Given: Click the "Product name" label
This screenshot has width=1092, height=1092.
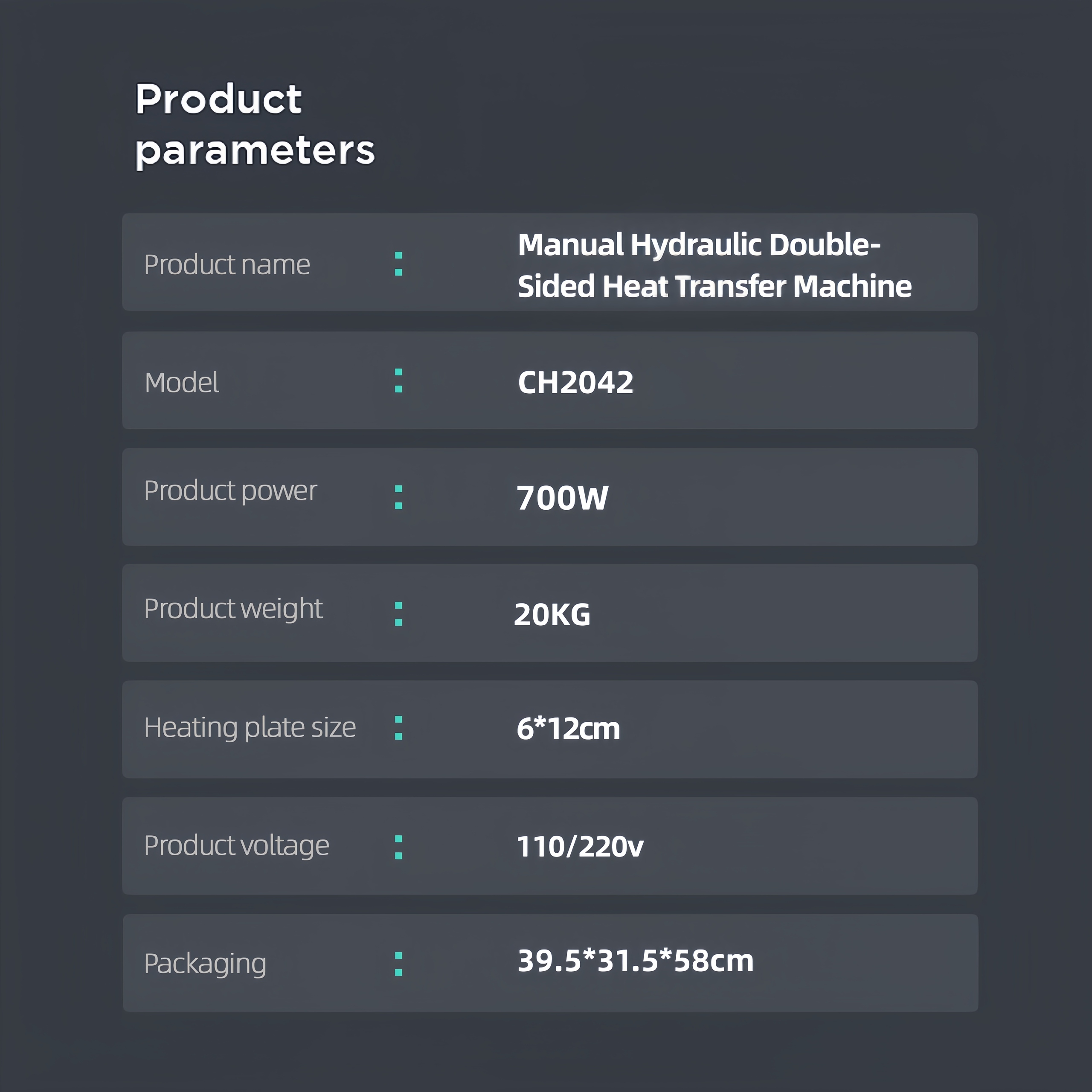Looking at the screenshot, I should tap(227, 264).
